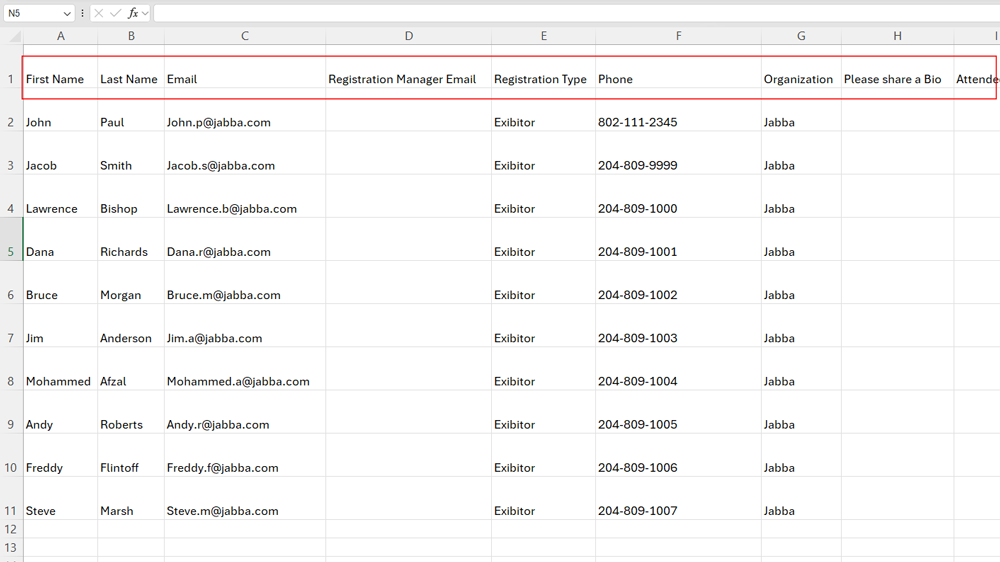Click the Registration Manager Email header cell
1000x562 pixels.
click(402, 79)
